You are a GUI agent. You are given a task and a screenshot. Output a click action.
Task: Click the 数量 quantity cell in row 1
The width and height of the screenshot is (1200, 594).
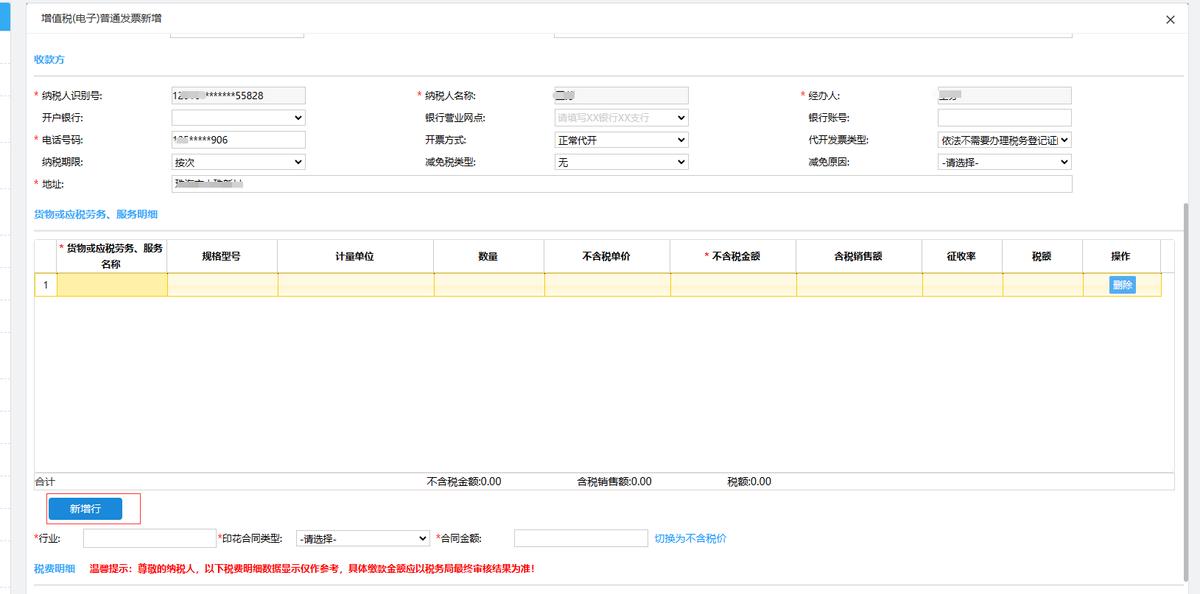488,284
